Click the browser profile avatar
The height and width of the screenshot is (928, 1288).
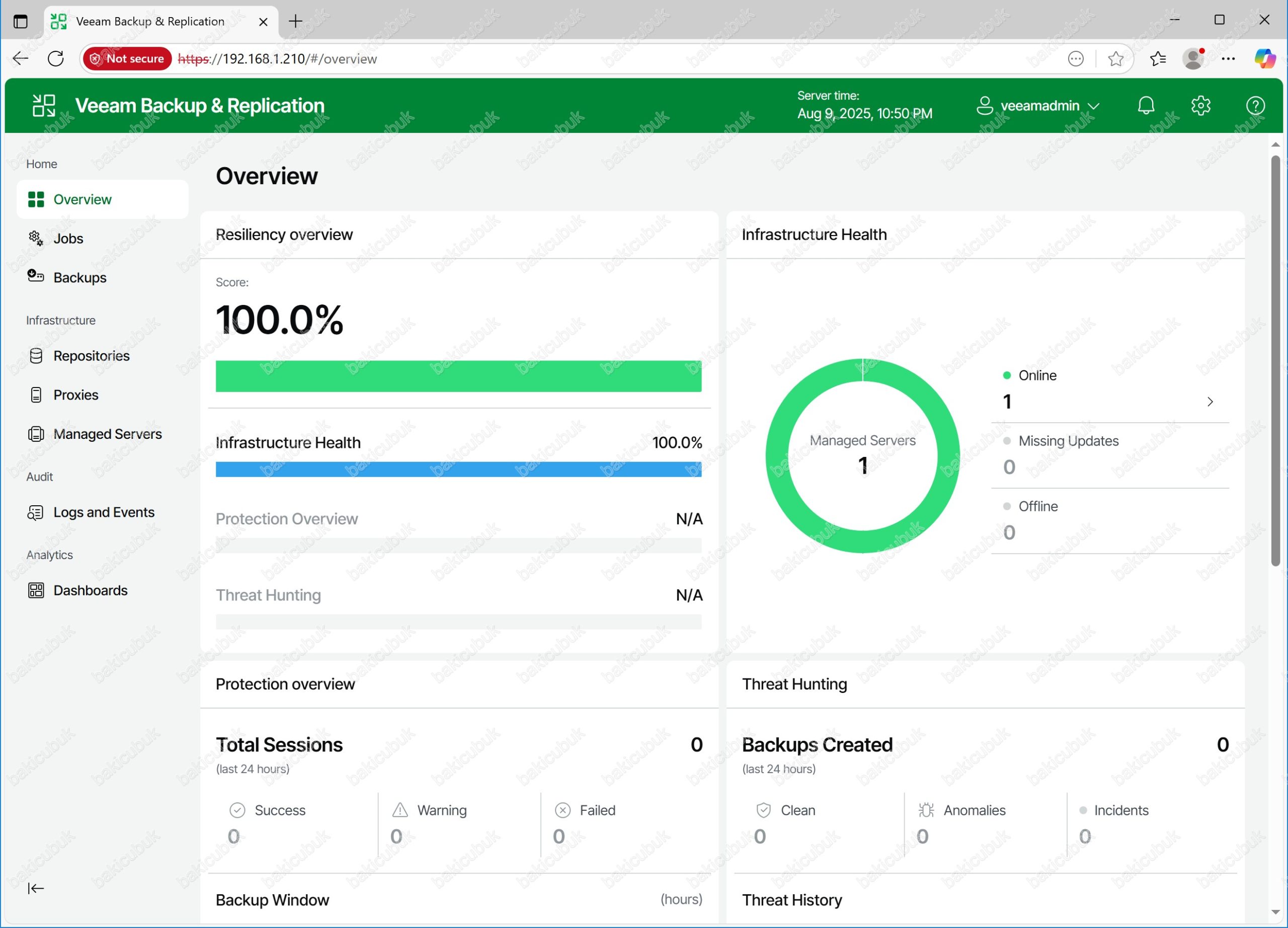coord(1192,58)
